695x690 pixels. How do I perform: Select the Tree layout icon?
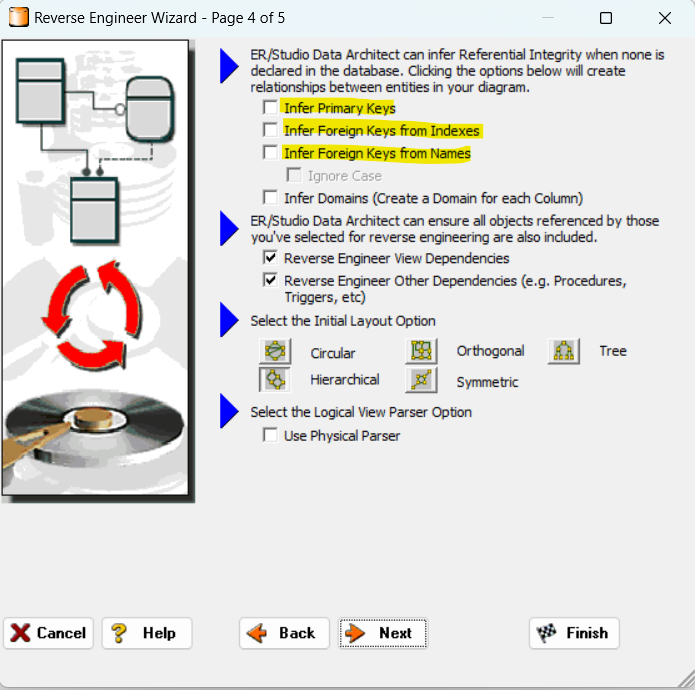pyautogui.click(x=564, y=351)
